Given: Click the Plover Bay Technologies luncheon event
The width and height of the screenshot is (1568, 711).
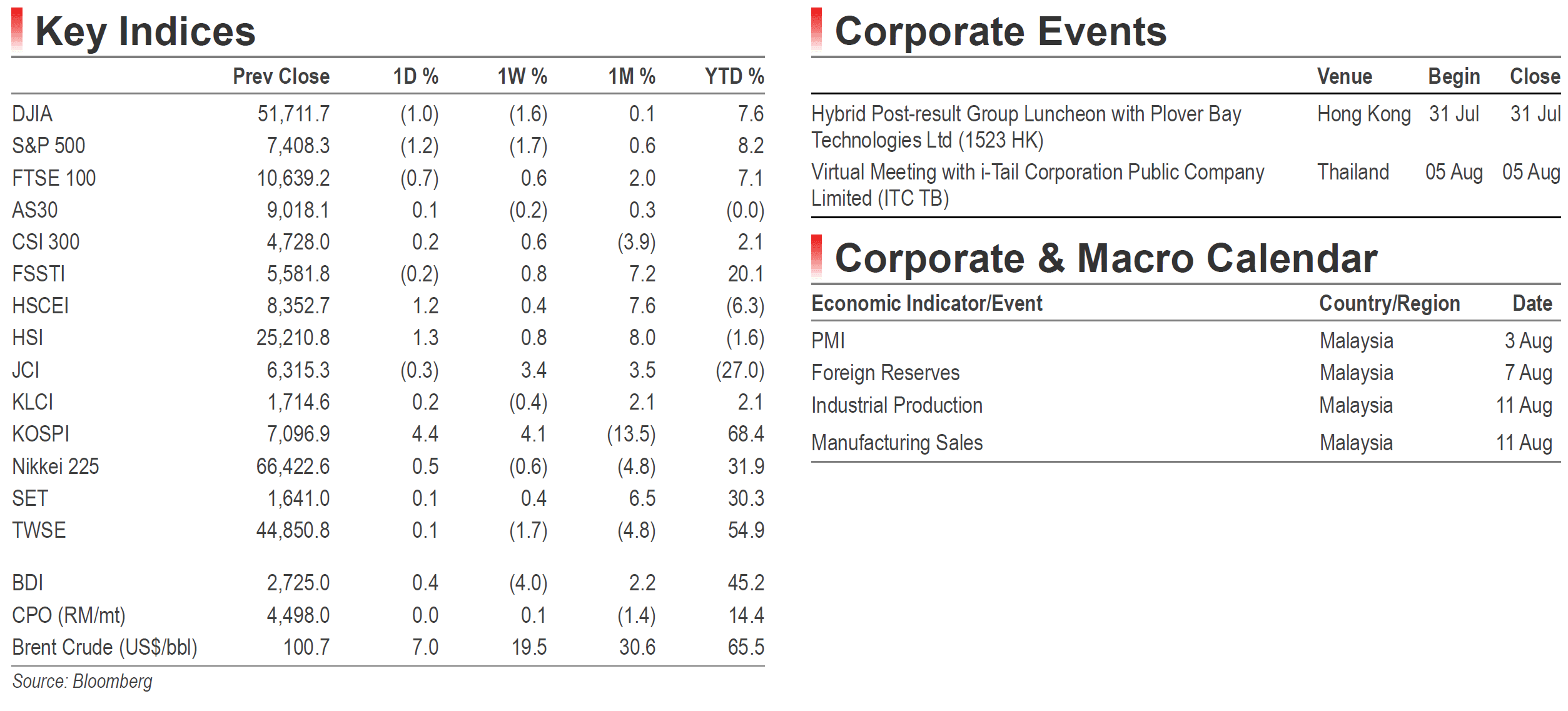Looking at the screenshot, I should click(x=1026, y=127).
